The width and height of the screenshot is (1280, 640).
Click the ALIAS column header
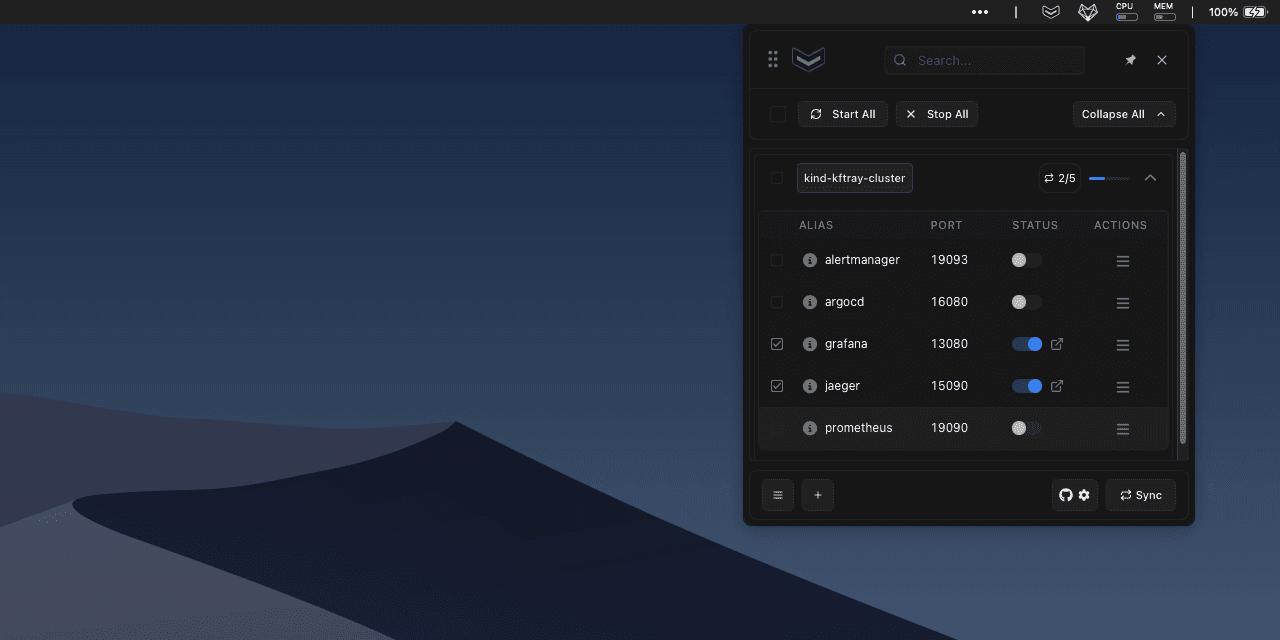pyautogui.click(x=816, y=225)
